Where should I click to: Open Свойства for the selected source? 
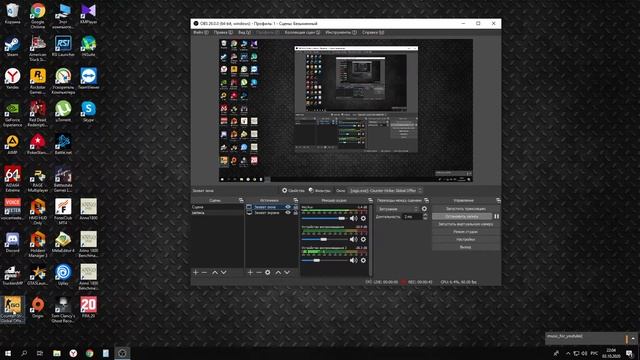point(293,191)
